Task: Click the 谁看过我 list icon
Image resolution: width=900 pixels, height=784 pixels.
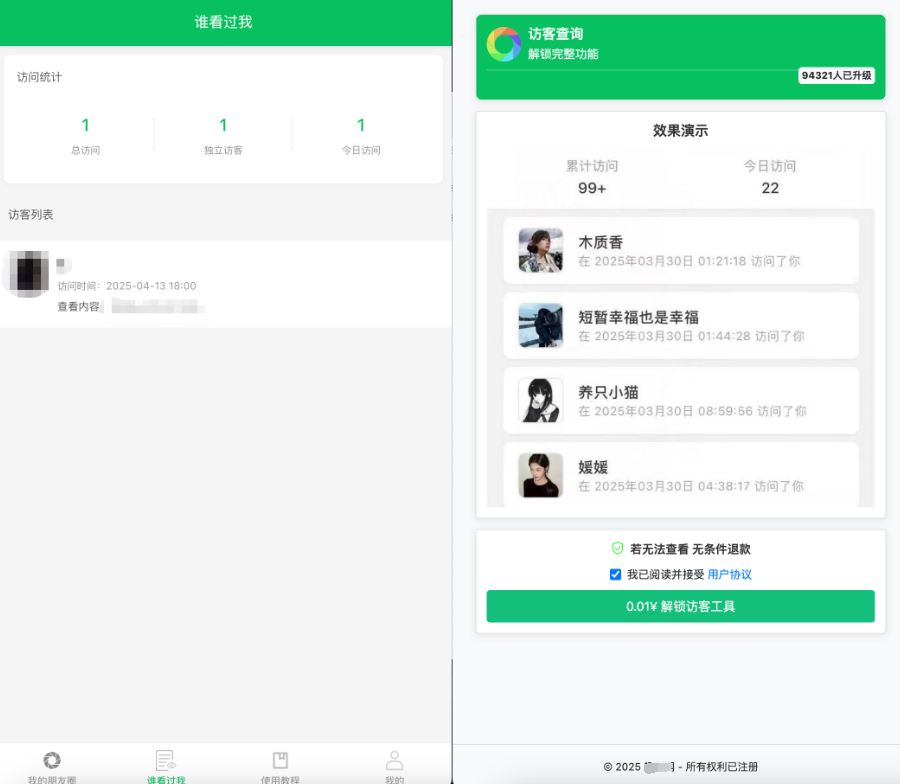Action: click(x=165, y=759)
